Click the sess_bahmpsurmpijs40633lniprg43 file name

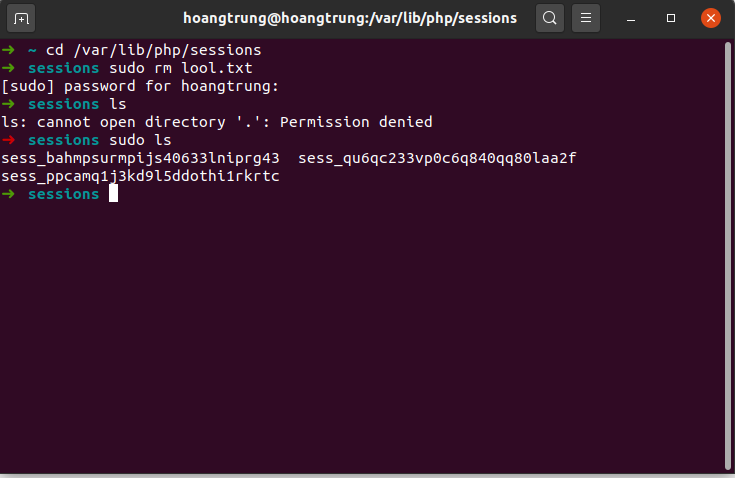tap(141, 158)
